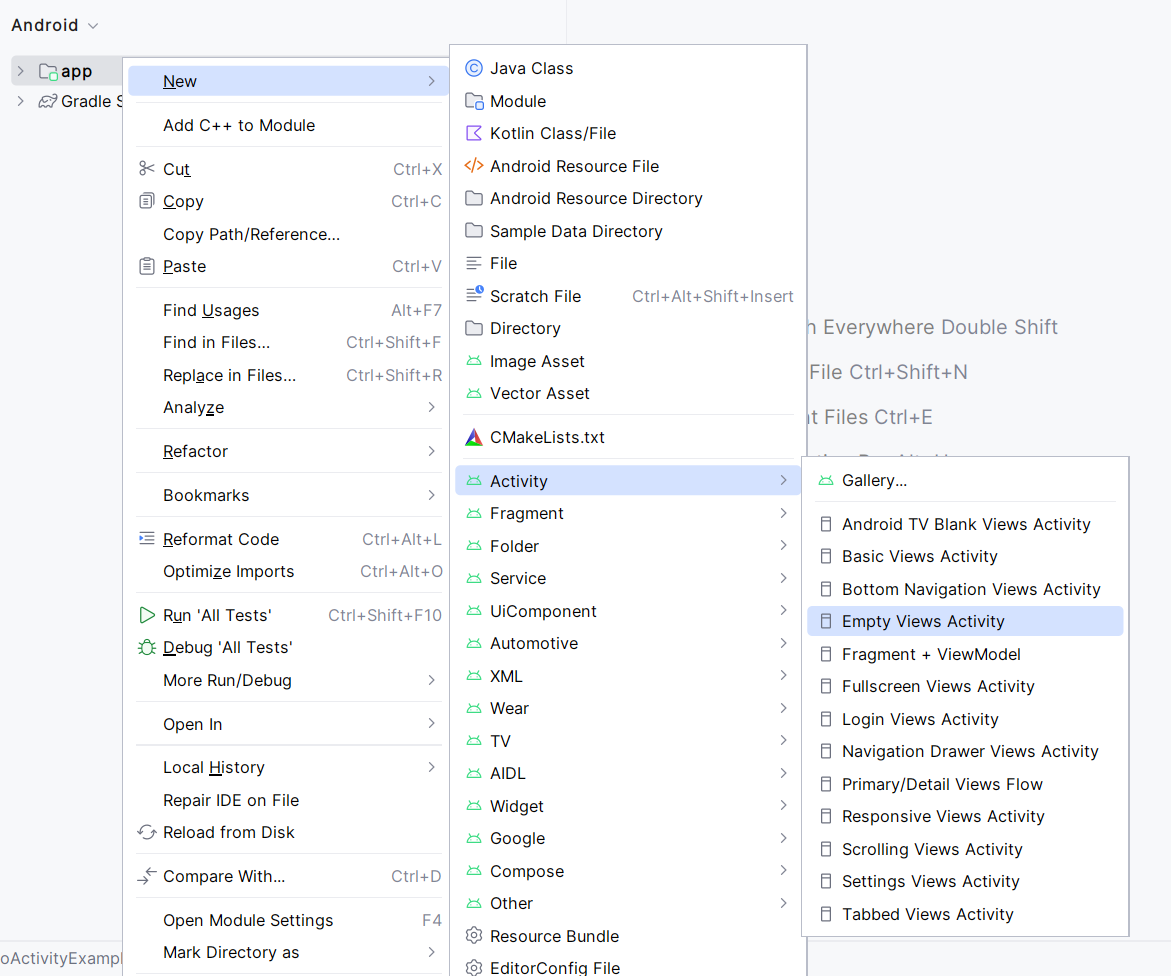Open the Wear submenu entry
The height and width of the screenshot is (976, 1171).
coord(627,708)
